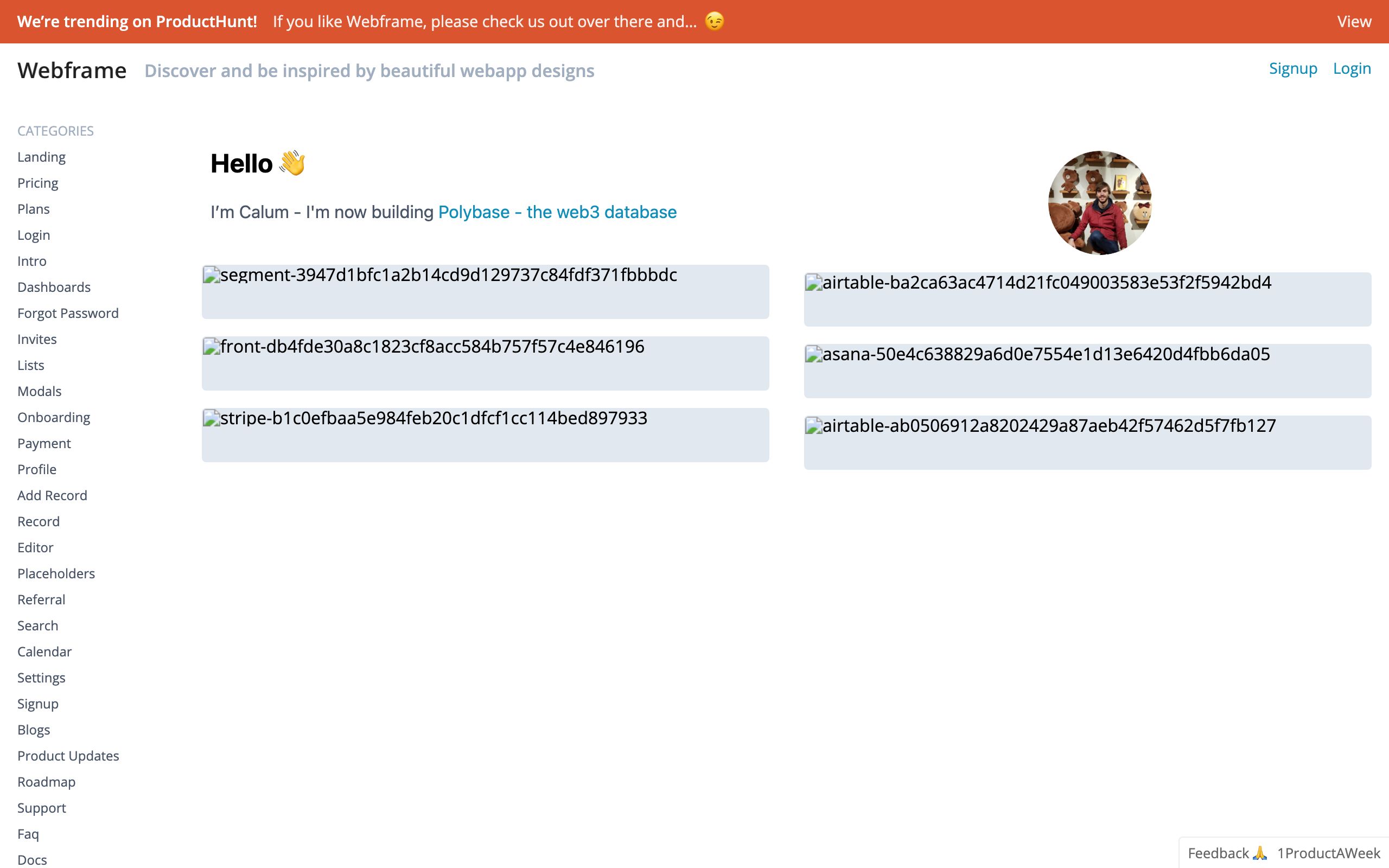The width and height of the screenshot is (1389, 868).
Task: Click the Webframe logo title
Action: (x=72, y=71)
